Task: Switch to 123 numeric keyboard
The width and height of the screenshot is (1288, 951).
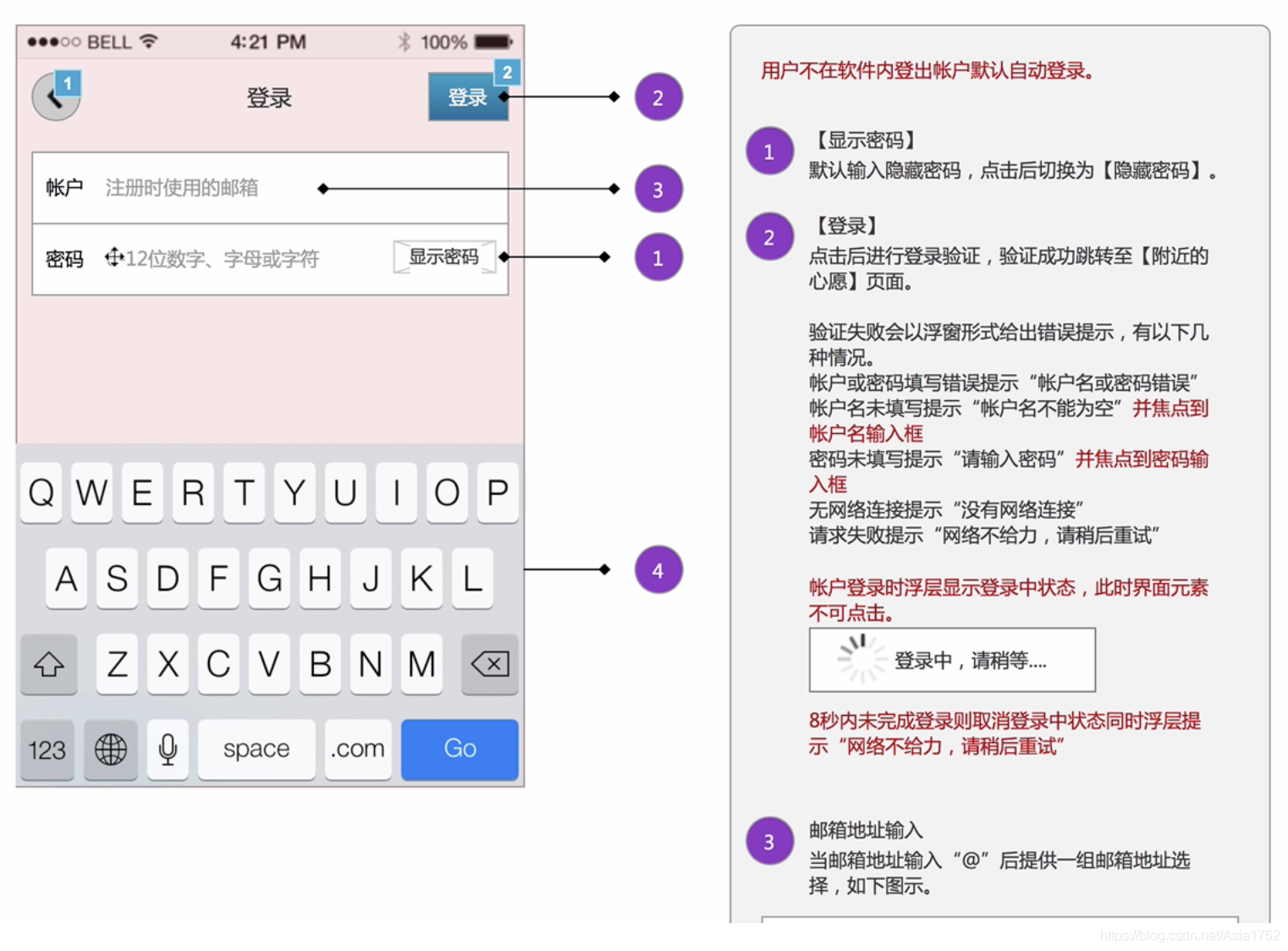Action: (x=47, y=750)
